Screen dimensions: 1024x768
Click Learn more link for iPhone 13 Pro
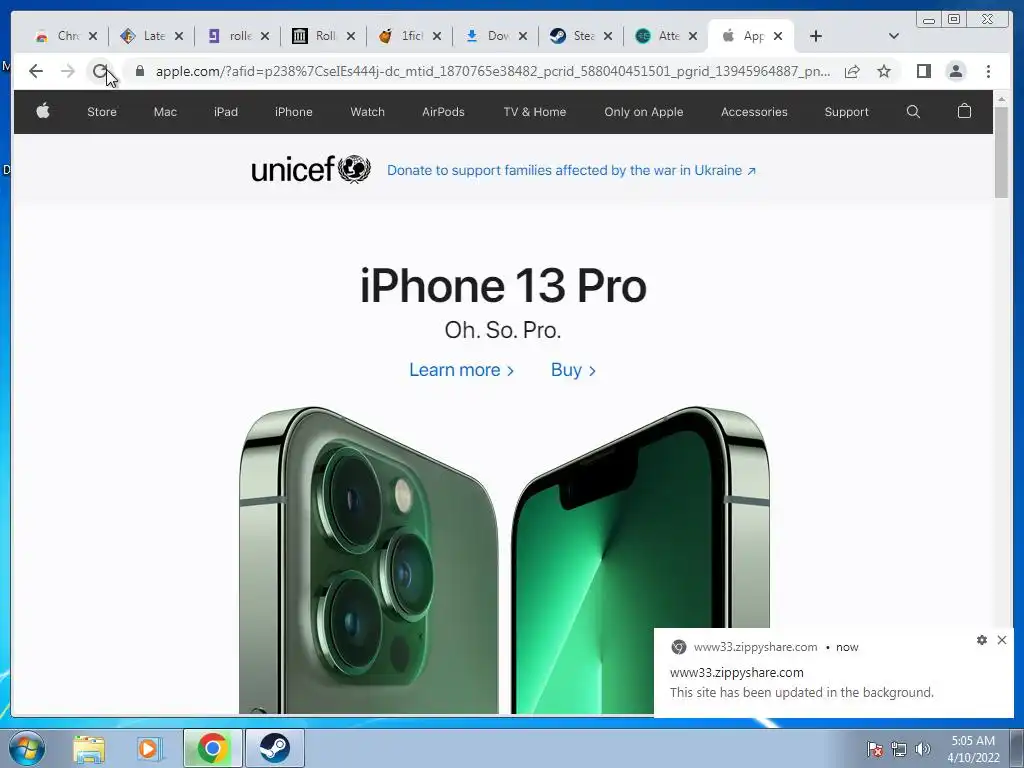pos(461,370)
